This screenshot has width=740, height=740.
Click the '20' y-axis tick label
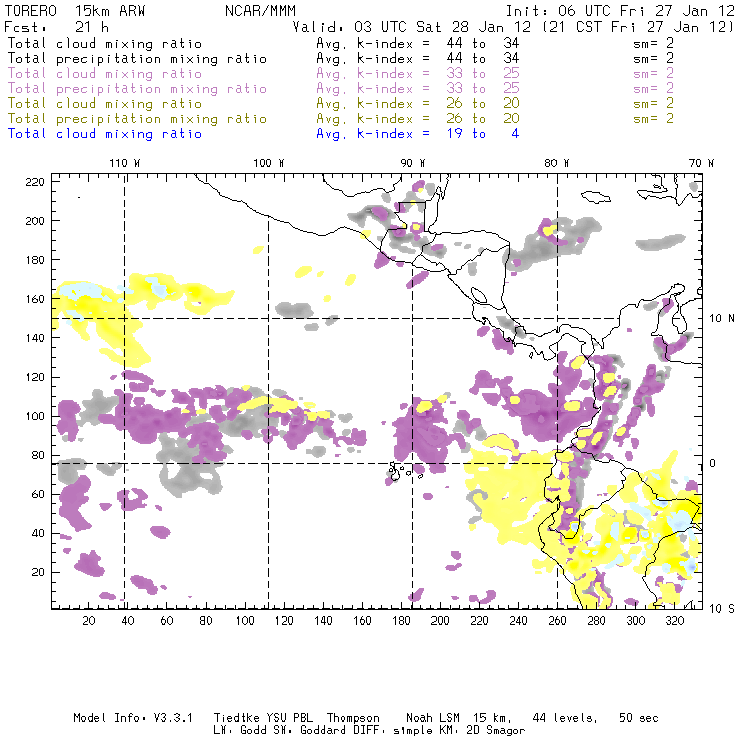(38, 572)
